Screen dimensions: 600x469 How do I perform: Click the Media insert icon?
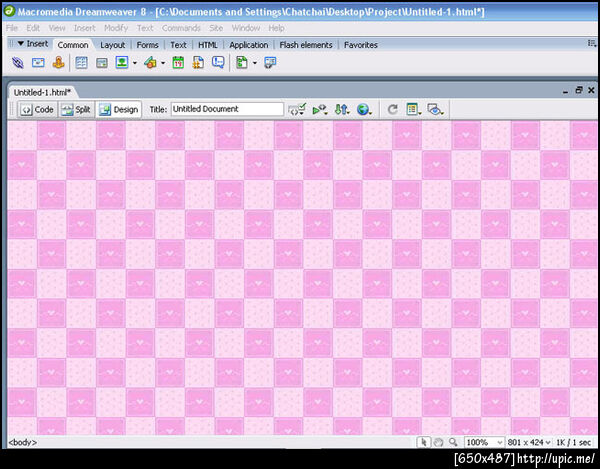click(x=150, y=62)
